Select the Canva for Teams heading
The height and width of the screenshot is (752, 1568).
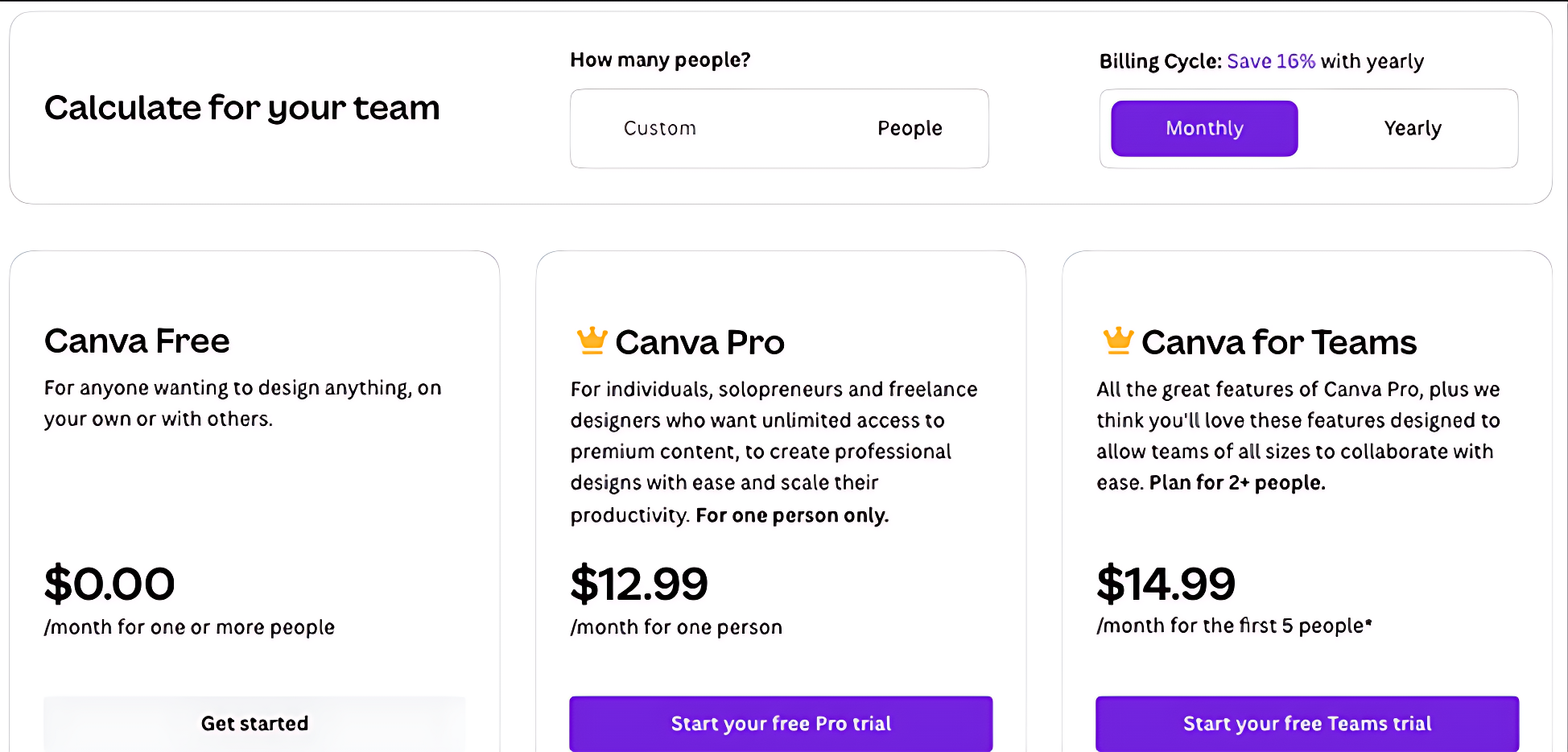tap(1279, 341)
